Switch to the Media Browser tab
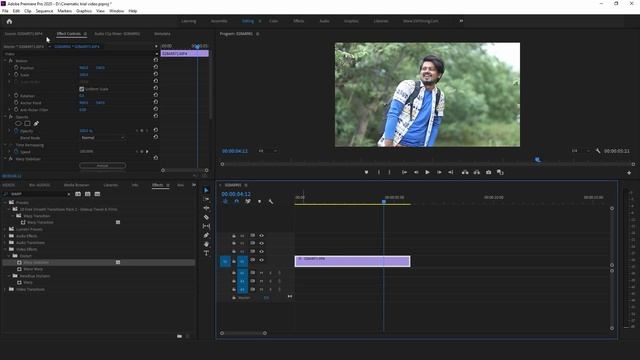 click(76, 185)
